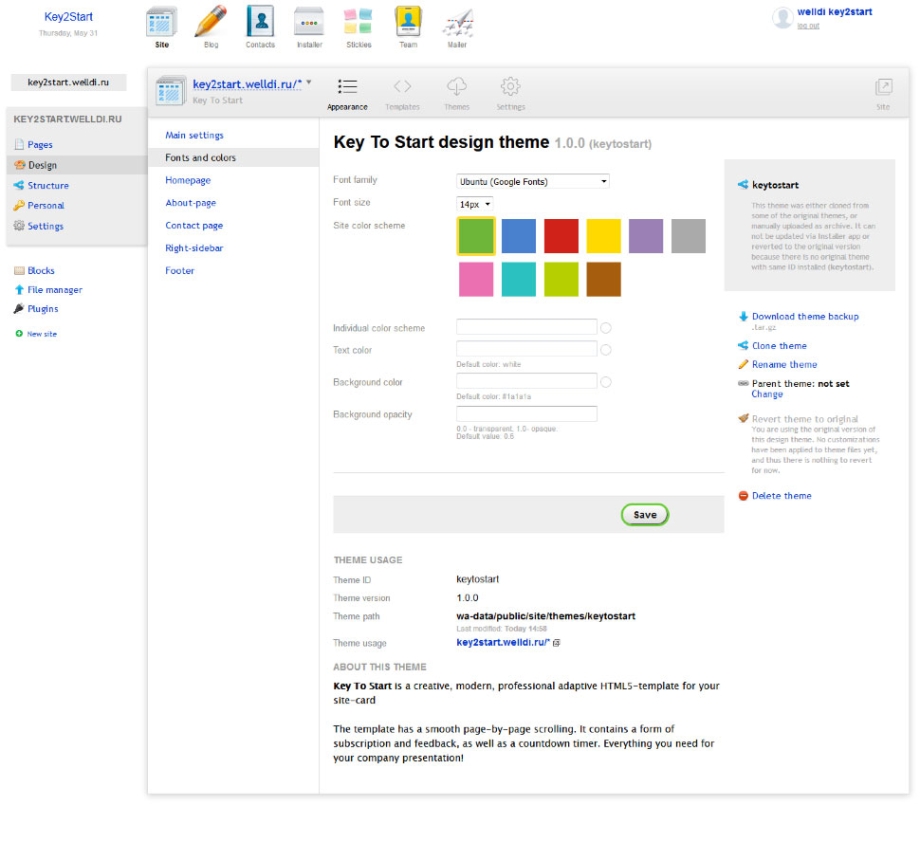Click the Download theme backup link
This screenshot has width=920, height=842.
[x=805, y=317]
